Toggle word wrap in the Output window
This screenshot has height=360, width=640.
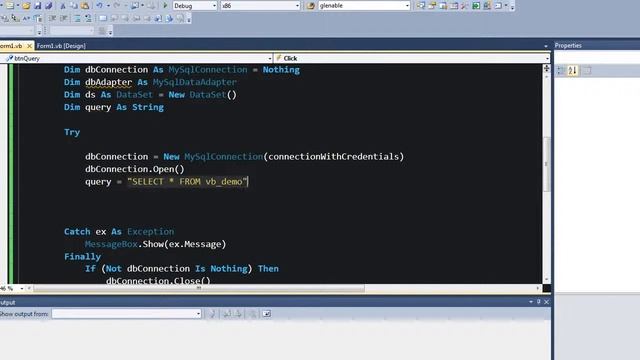click(x=267, y=314)
